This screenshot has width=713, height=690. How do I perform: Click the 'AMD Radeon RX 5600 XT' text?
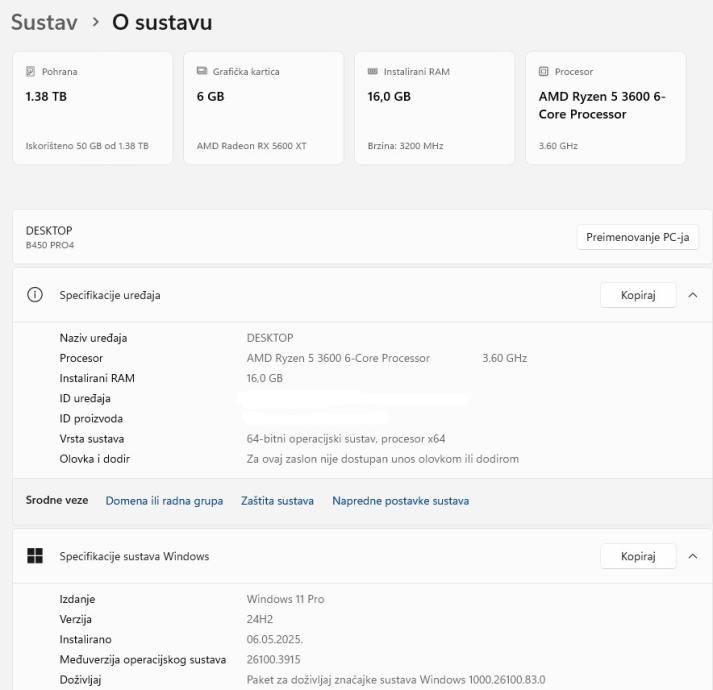click(251, 146)
